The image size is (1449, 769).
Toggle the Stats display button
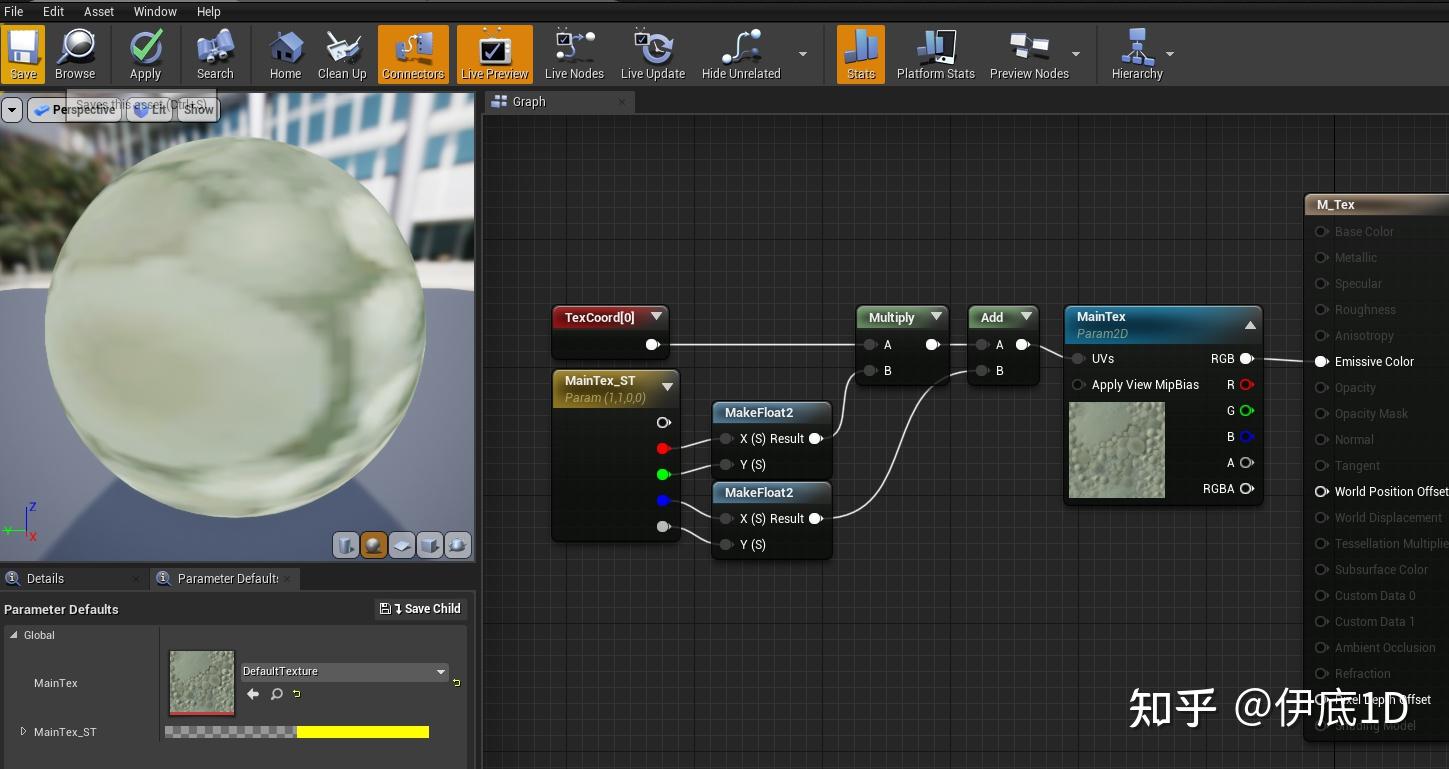[860, 54]
